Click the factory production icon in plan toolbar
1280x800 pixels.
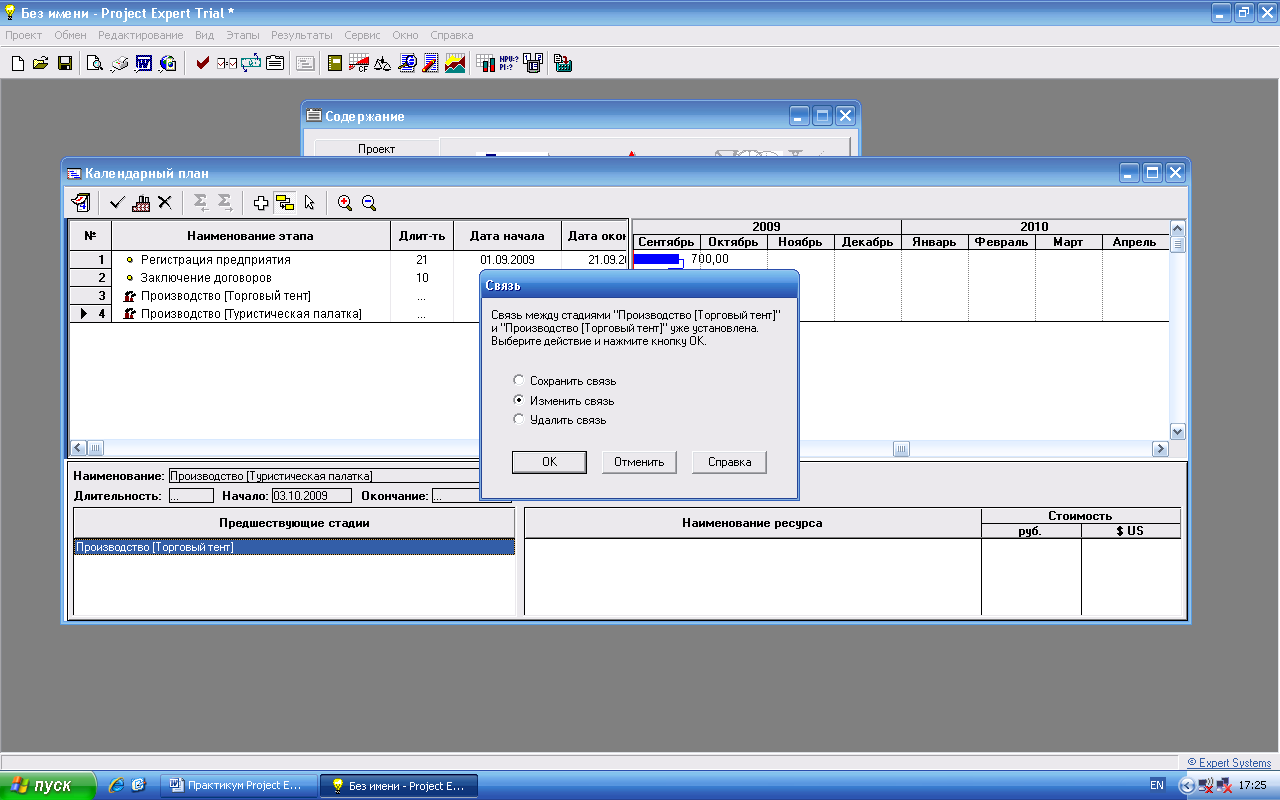click(141, 202)
